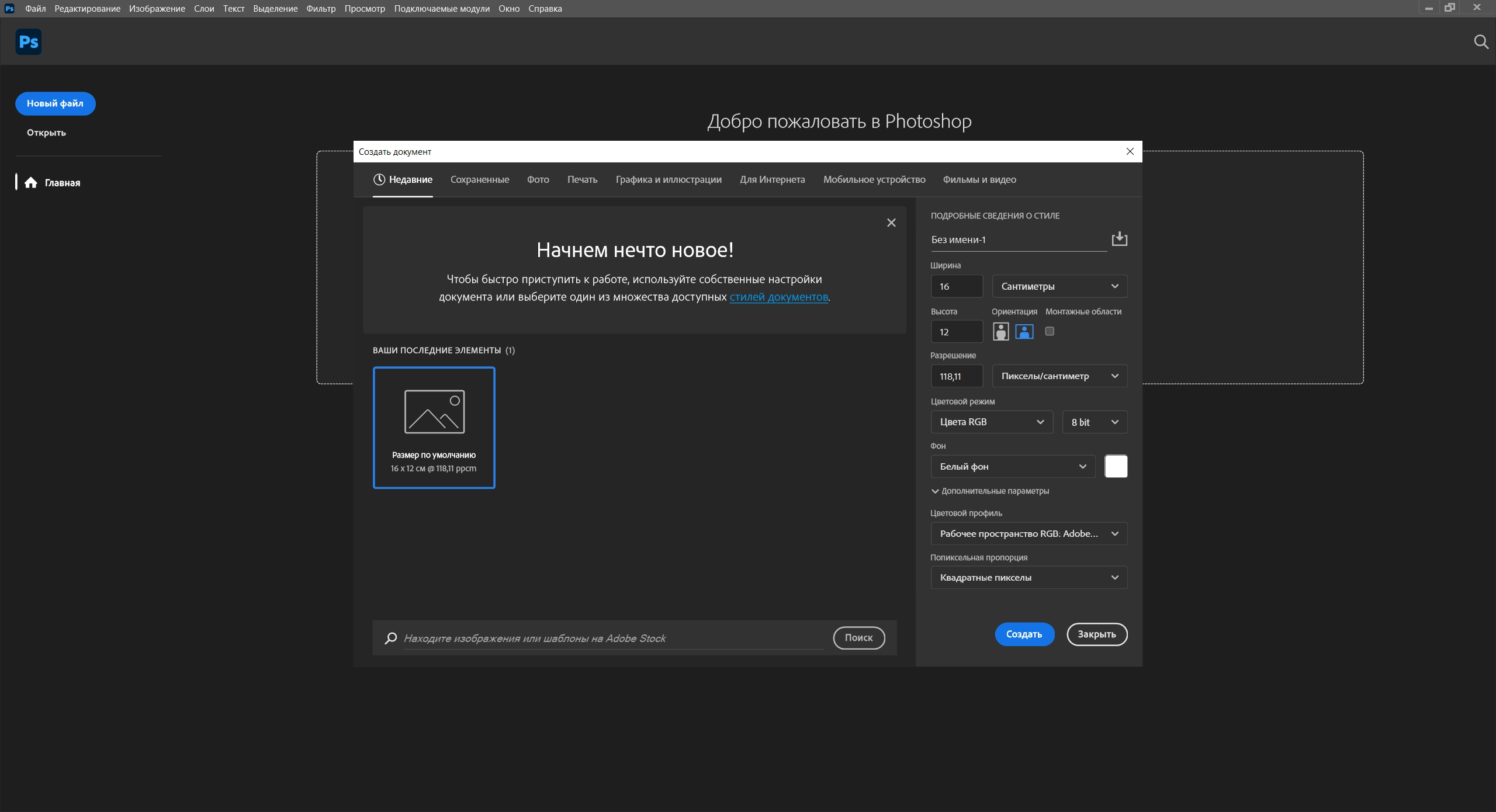Open the Фильтр menu
This screenshot has height=812, width=1496.
[x=321, y=9]
